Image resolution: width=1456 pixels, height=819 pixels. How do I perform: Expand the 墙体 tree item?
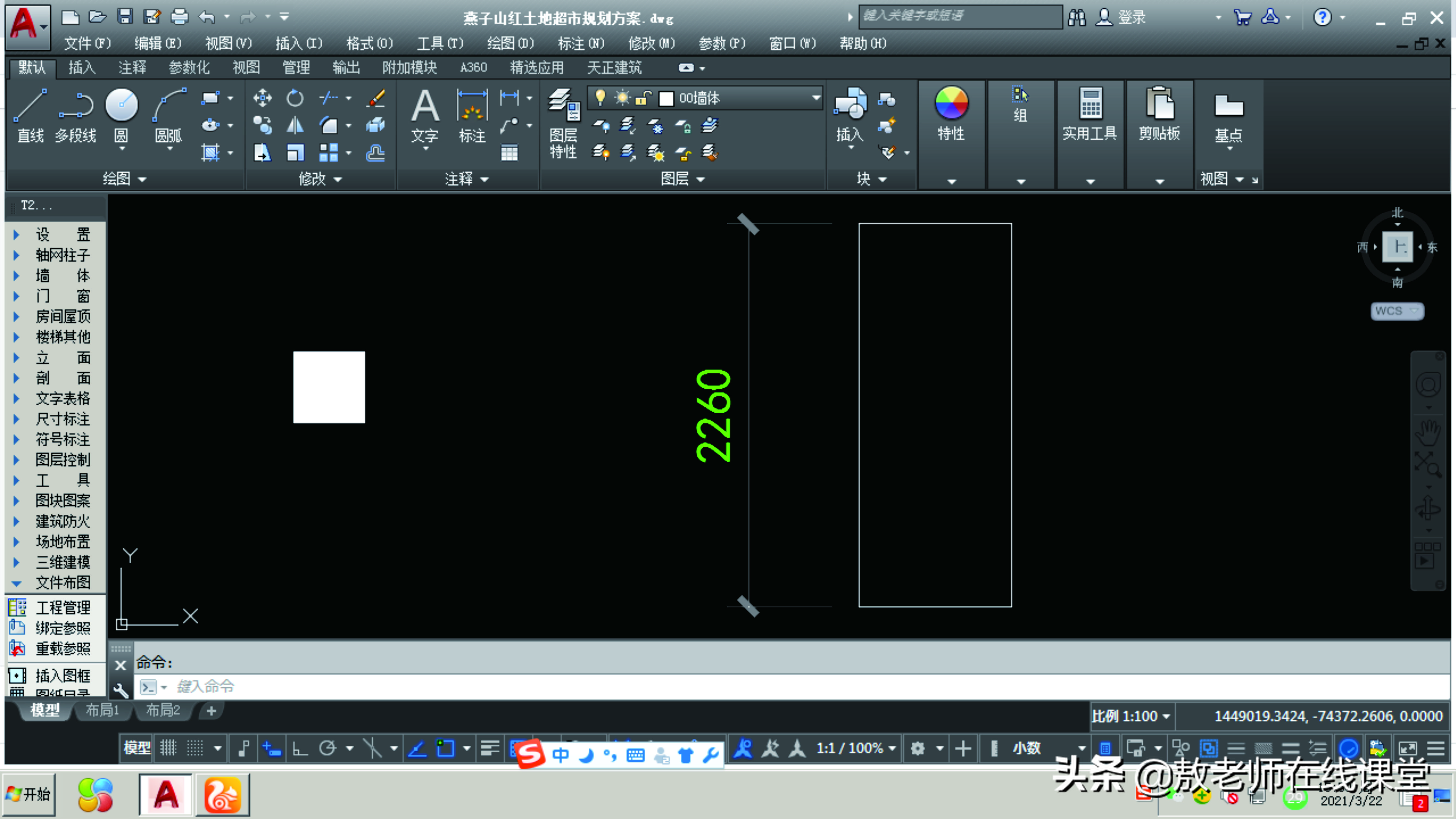16,276
